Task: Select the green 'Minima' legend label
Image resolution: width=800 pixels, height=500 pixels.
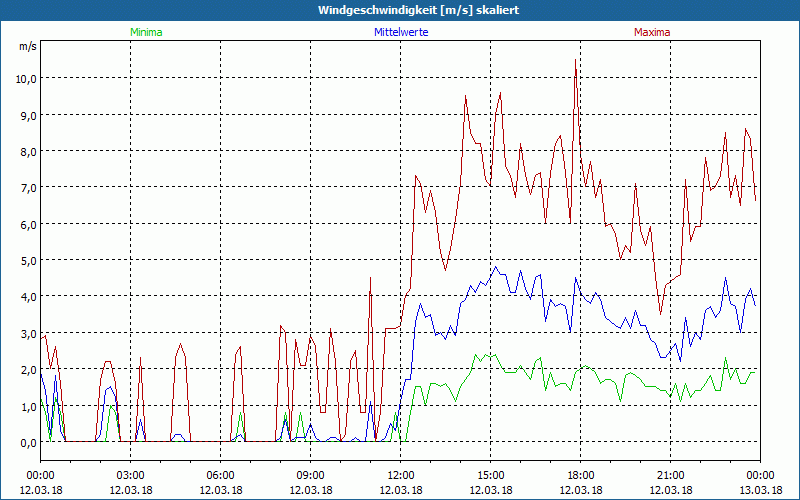Action: [x=146, y=32]
